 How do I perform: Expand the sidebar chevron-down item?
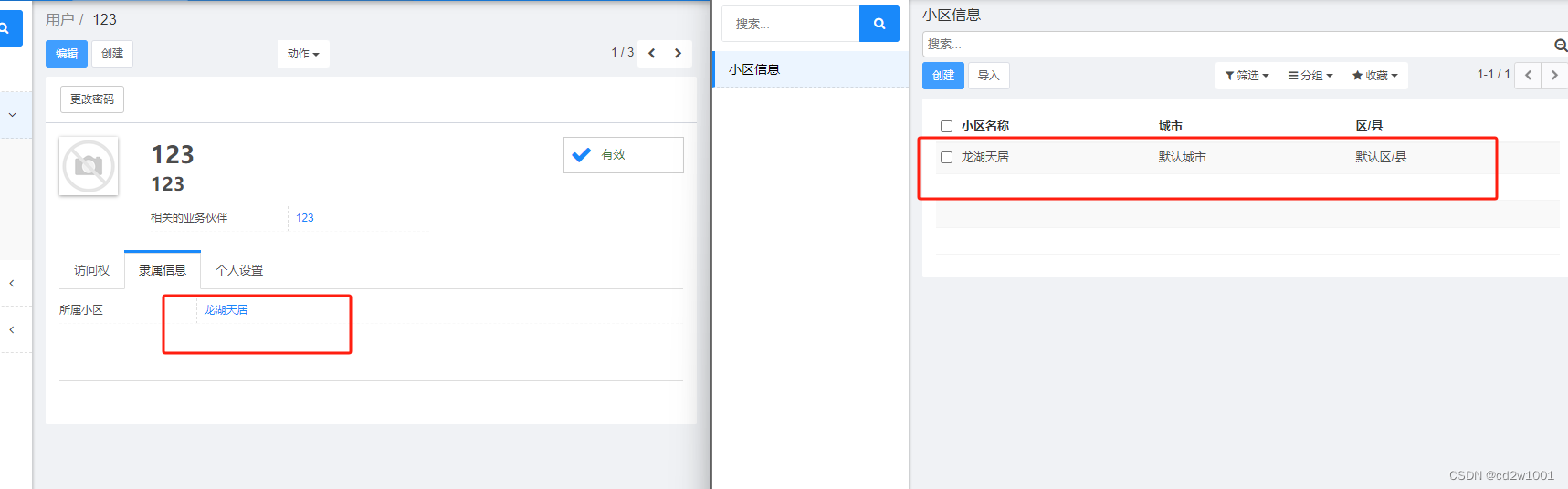pyautogui.click(x=13, y=115)
